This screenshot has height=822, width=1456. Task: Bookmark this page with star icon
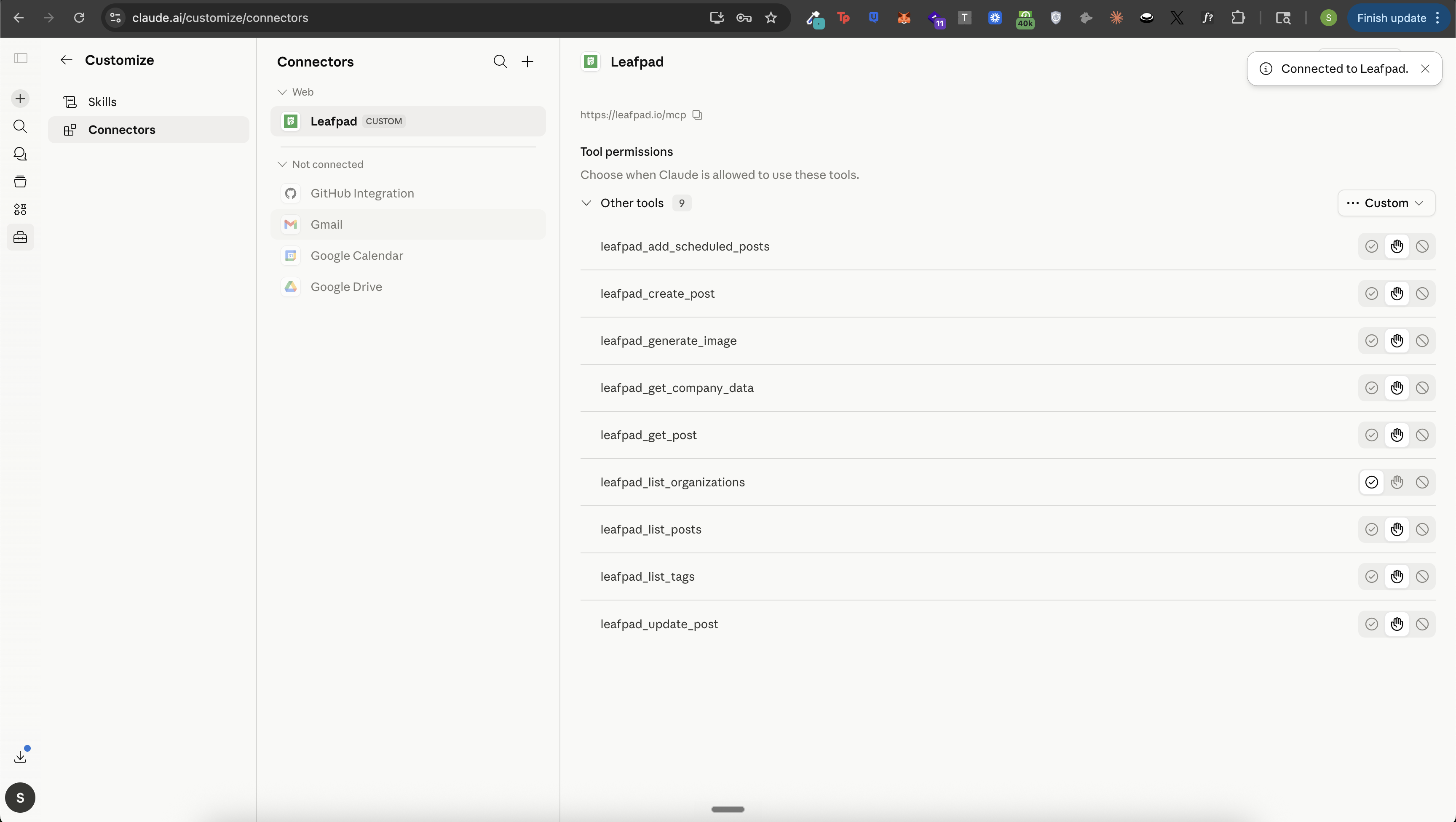[x=771, y=18]
